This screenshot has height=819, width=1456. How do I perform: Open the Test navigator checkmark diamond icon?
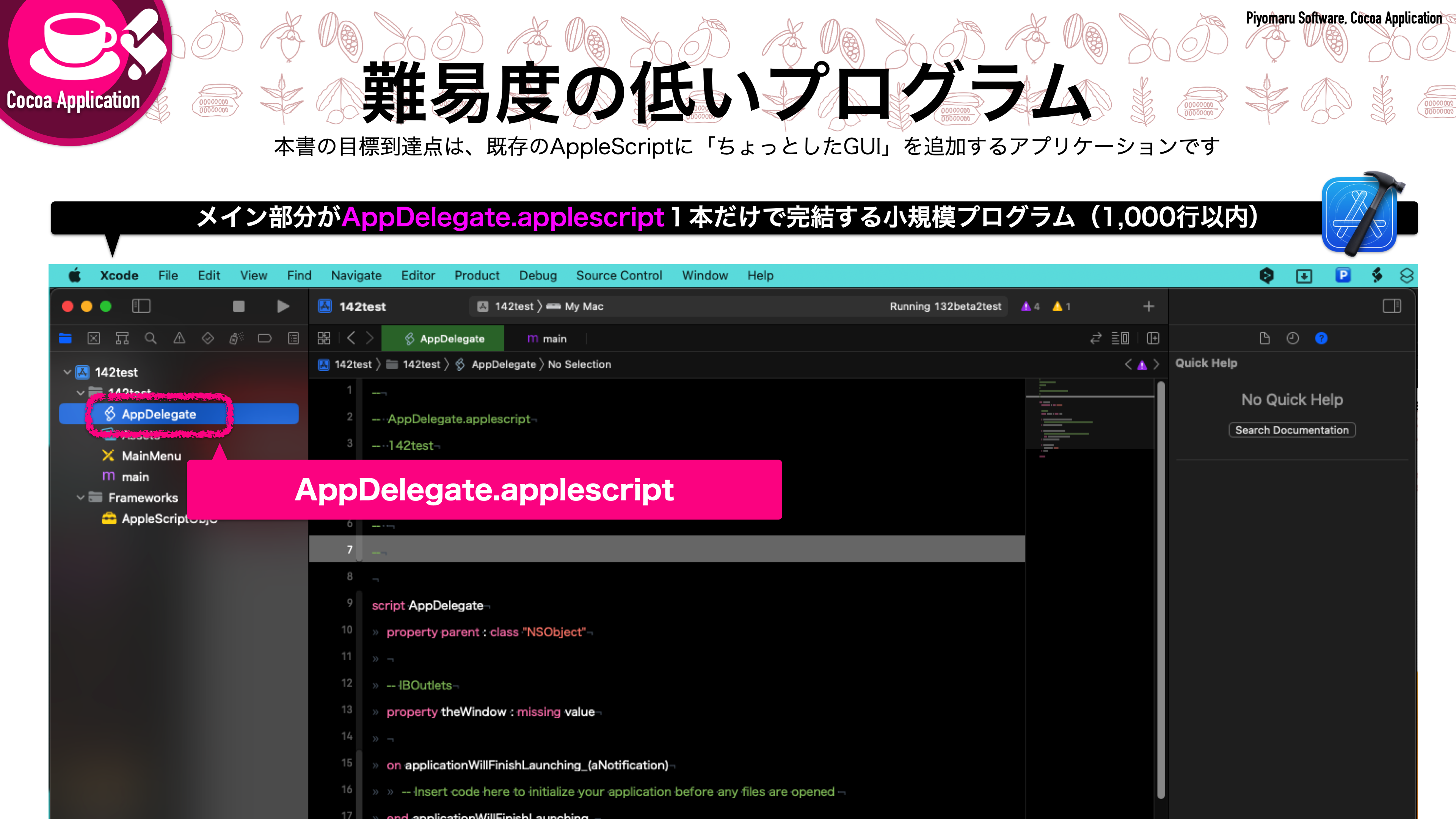pos(208,338)
